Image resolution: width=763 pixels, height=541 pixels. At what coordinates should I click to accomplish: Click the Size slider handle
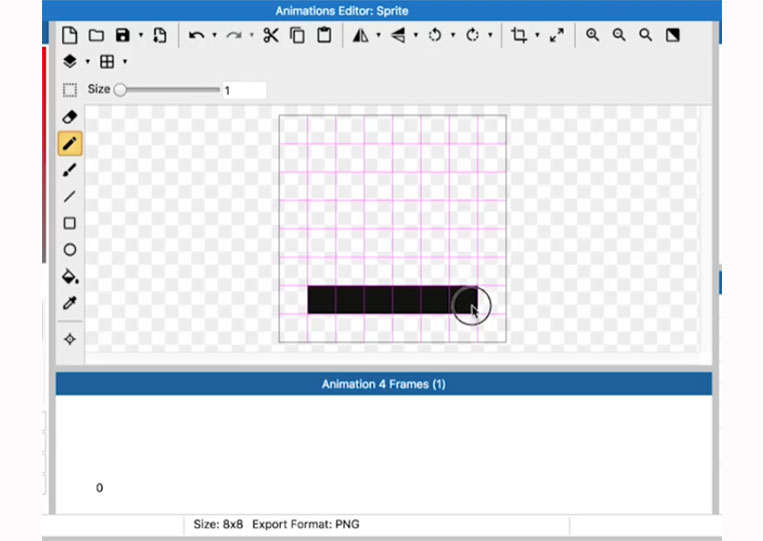(120, 90)
